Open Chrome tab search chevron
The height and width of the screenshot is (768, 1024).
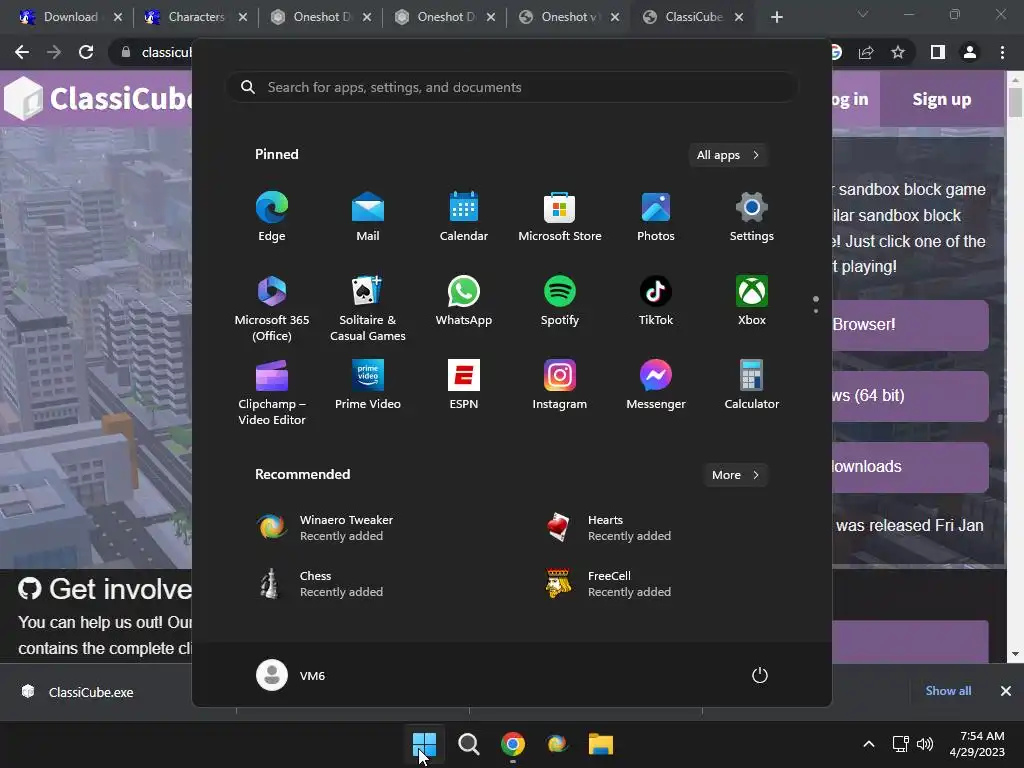(863, 14)
